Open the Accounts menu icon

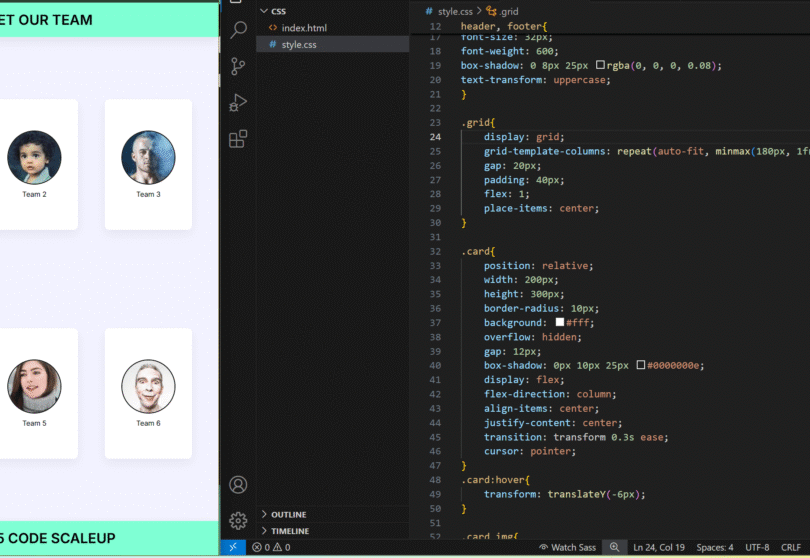pyautogui.click(x=238, y=485)
